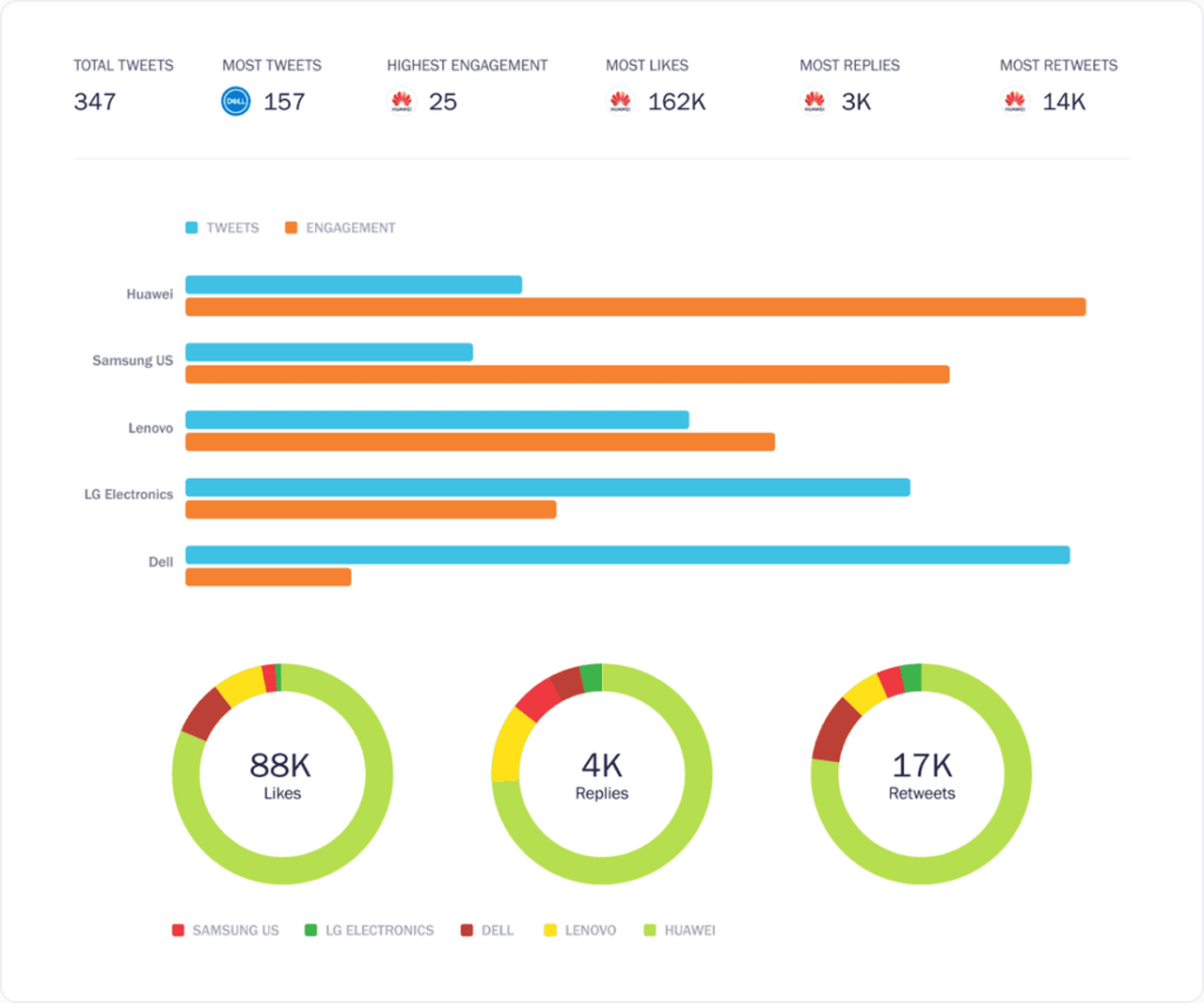Screen dimensions: 1204x1003
Task: Click the Samsung US bar chart row label
Action: point(133,360)
